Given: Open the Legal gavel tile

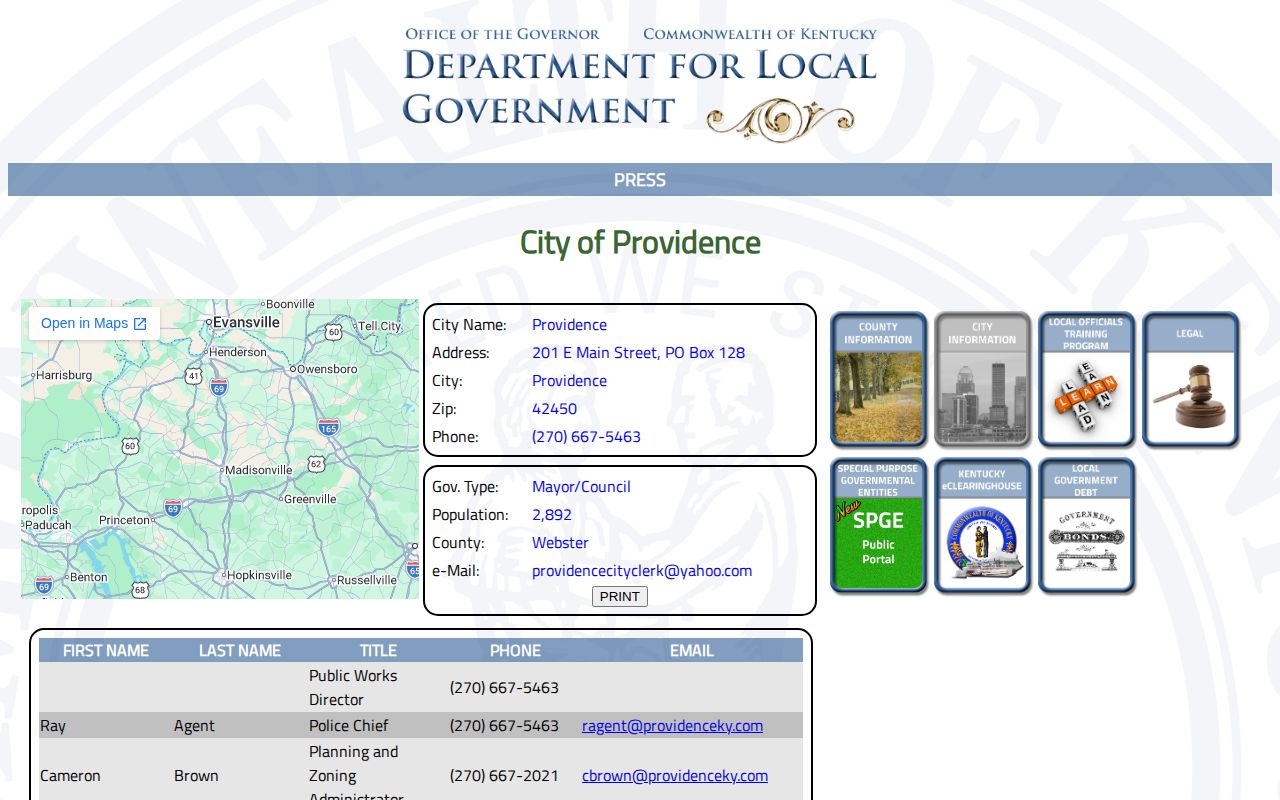Looking at the screenshot, I should click(1190, 379).
